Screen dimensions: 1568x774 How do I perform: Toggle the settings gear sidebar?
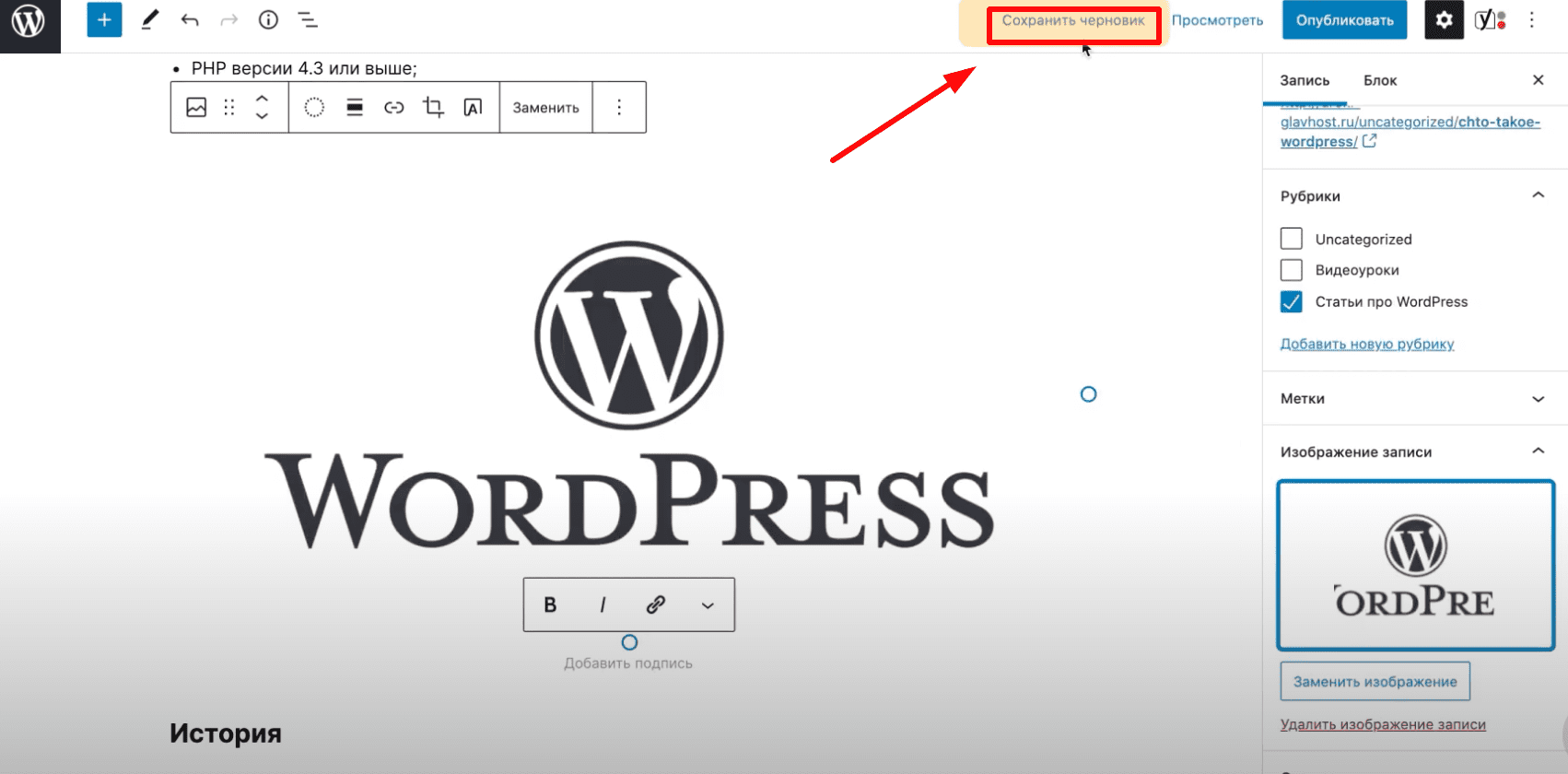[x=1444, y=19]
